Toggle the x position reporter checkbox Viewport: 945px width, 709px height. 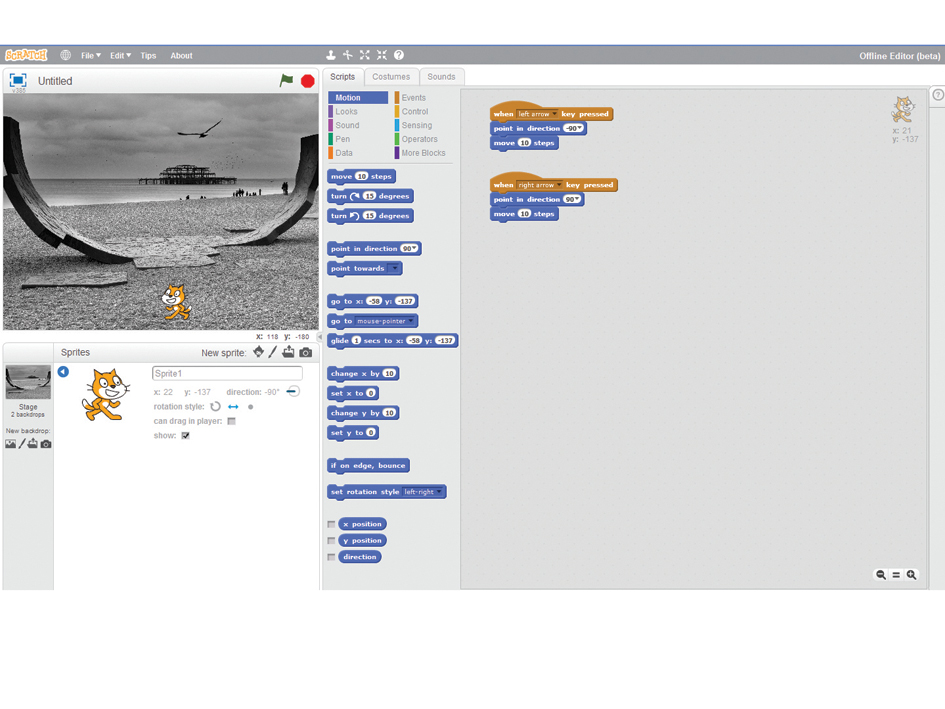[331, 524]
